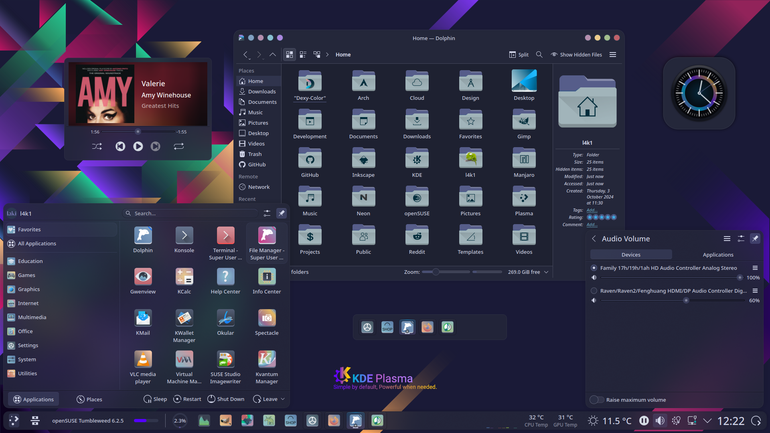Expand the free space dropdown in Dolphin
This screenshot has width=770, height=433.
(546, 272)
